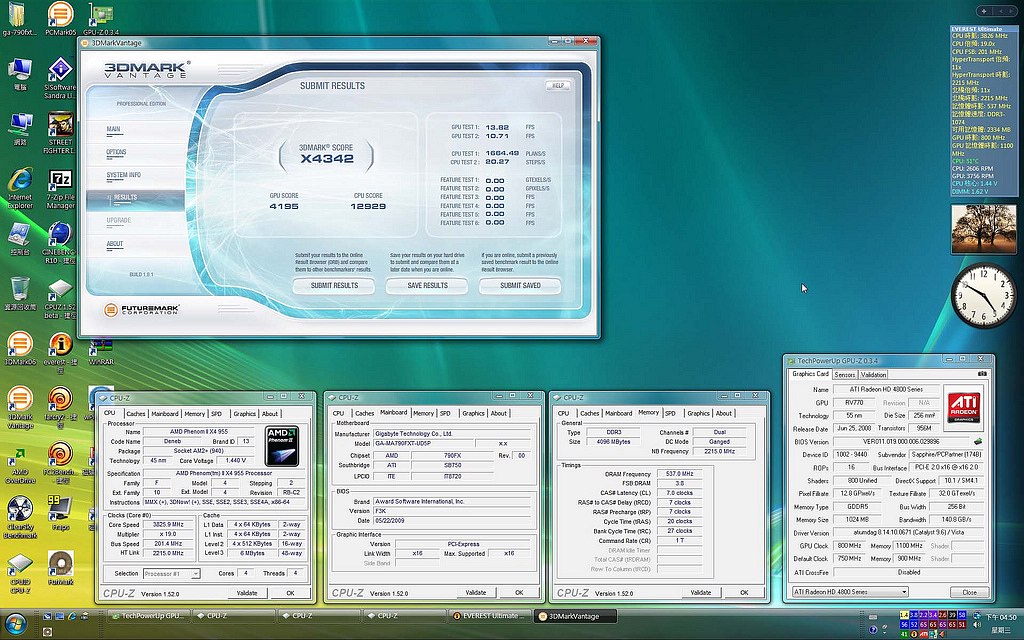Open the ClearSky Benchmark desktop icon
Screen dimensions: 1024x640
[x=20, y=517]
